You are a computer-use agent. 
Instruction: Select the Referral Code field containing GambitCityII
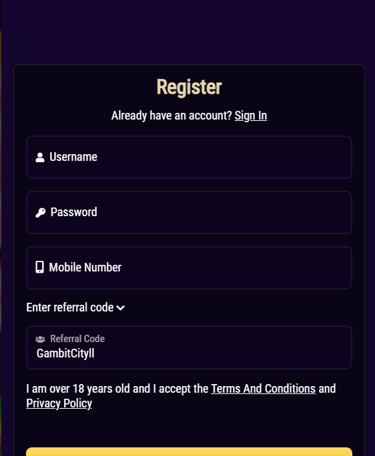pyautogui.click(x=189, y=347)
